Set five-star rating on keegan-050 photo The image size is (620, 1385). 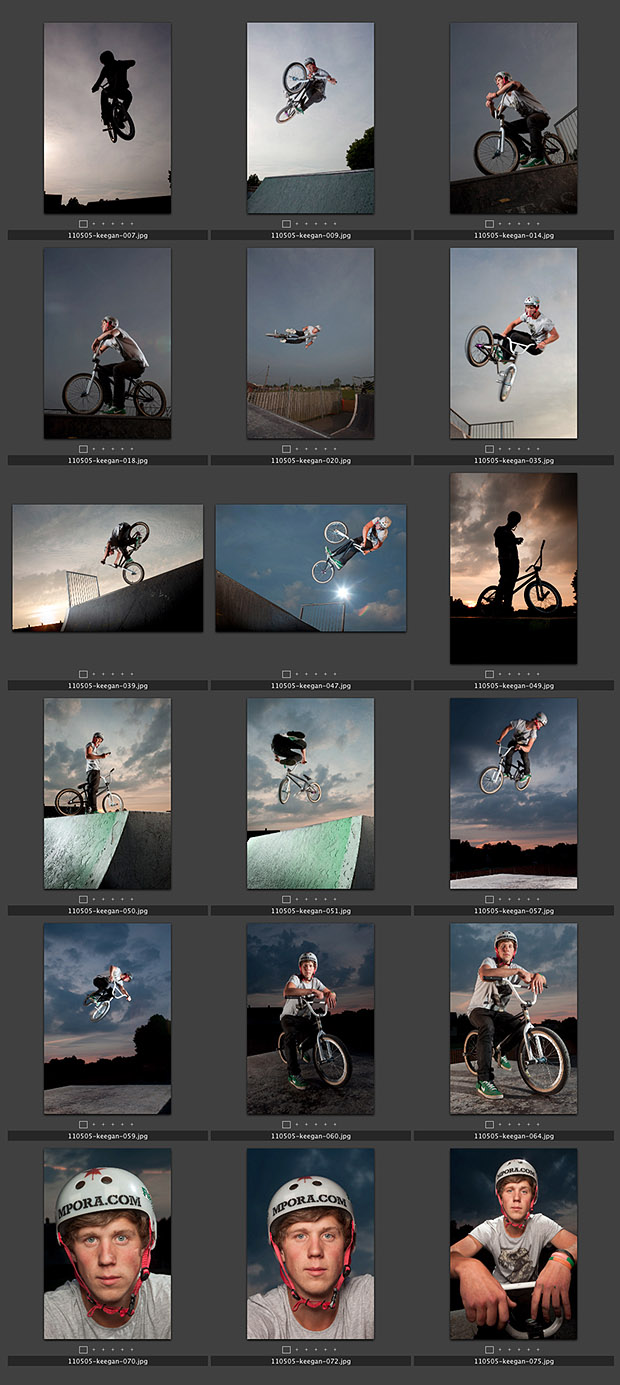132,899
